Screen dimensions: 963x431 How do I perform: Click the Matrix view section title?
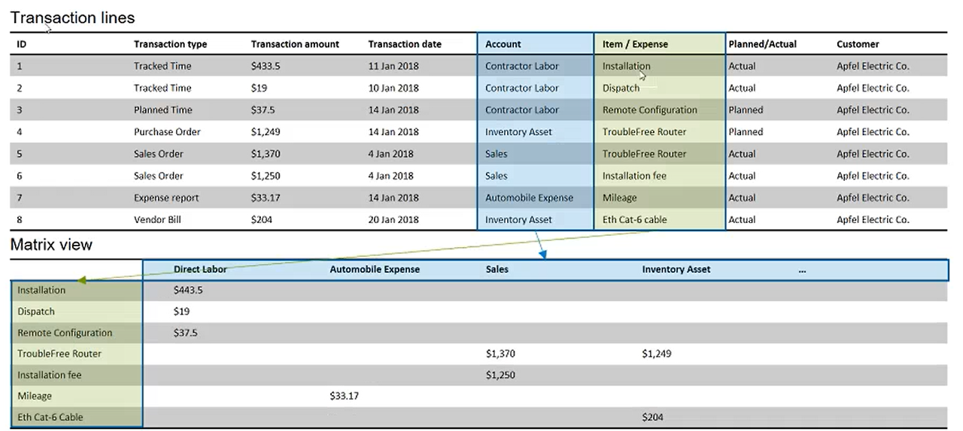[x=52, y=244]
